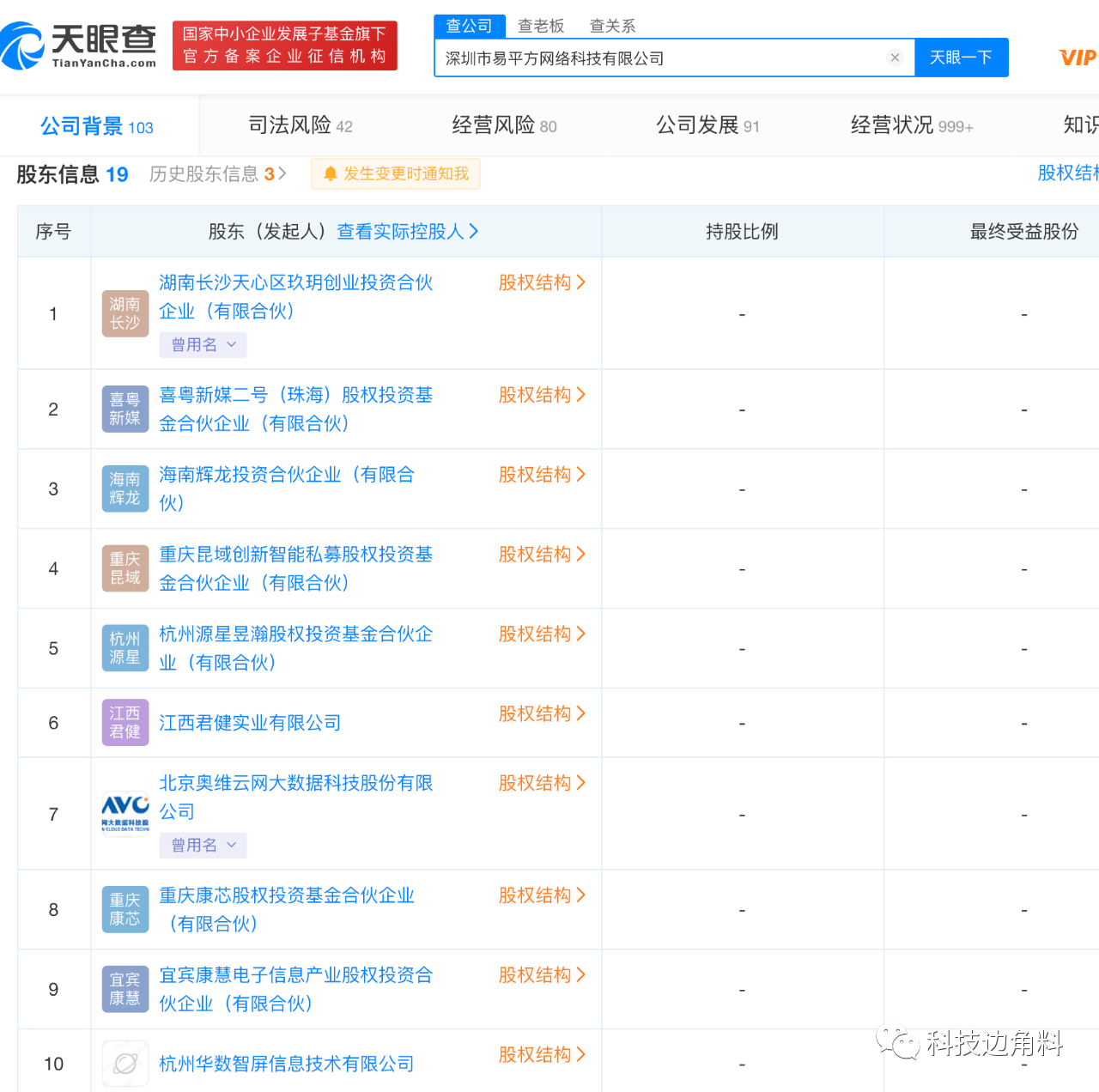Select 司法风险 42 tab
This screenshot has width=1099, height=1092.
click(301, 125)
